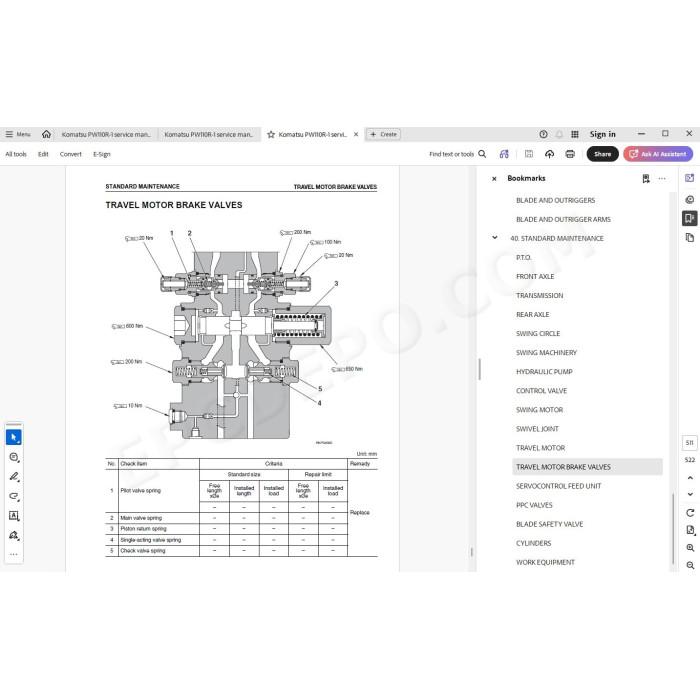Viewport: 700px width, 700px height.
Task: Open the Menu hamburger button
Action: [18, 134]
